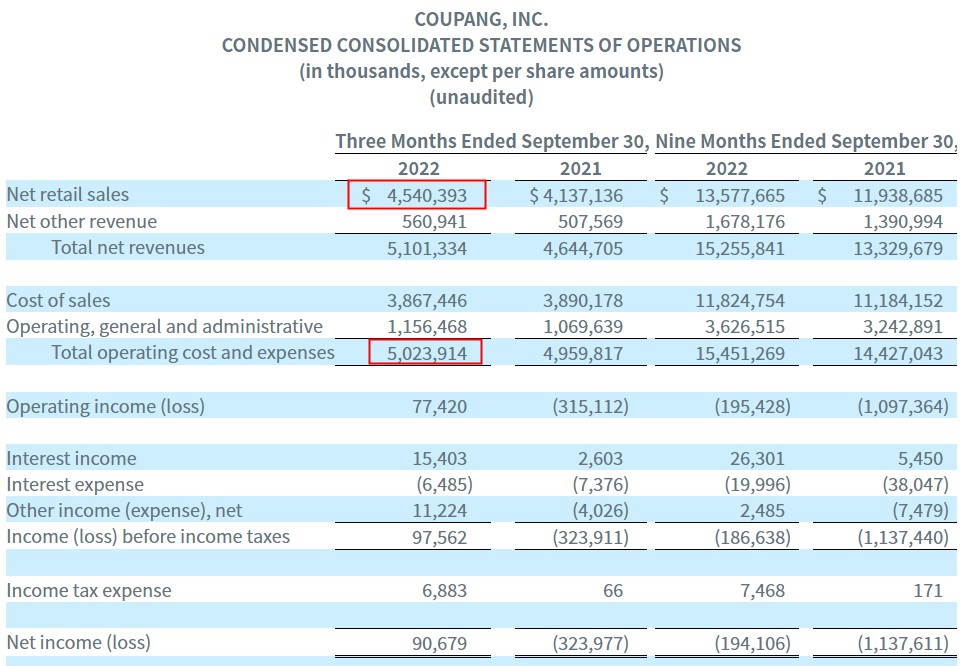Select the value 97,562

pos(439,538)
